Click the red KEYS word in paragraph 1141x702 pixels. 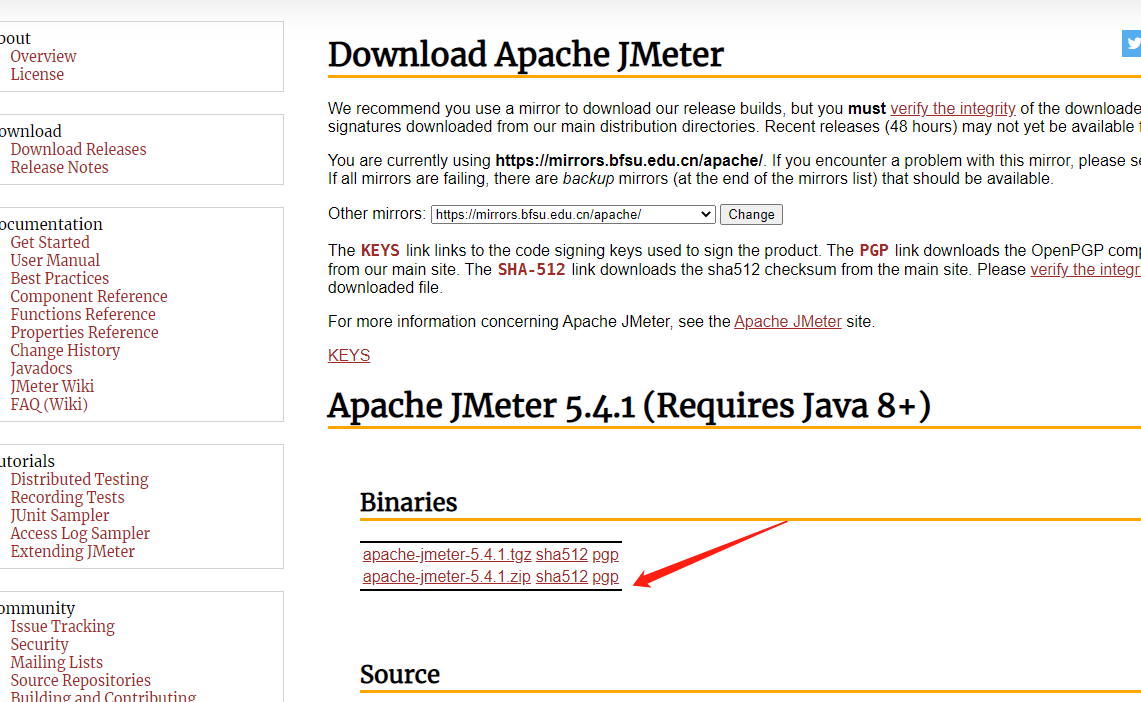(x=380, y=251)
